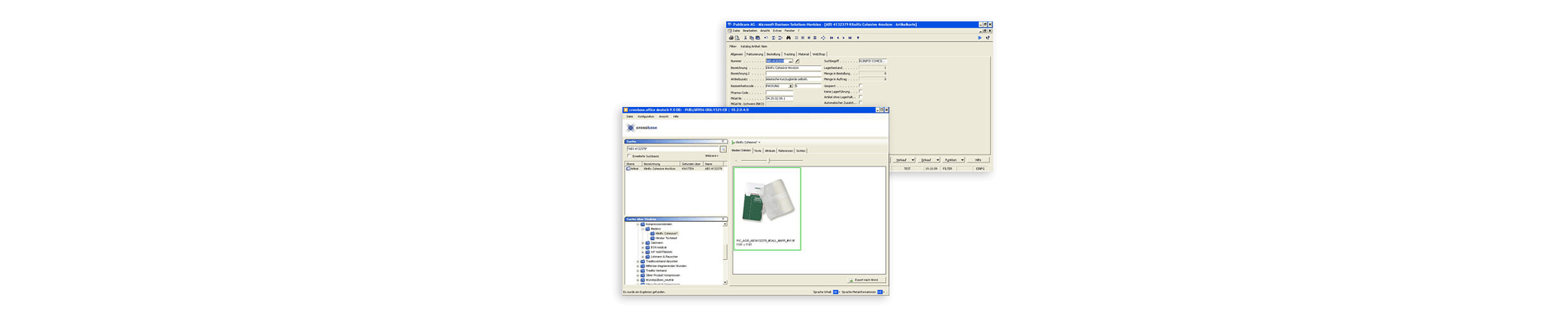Select BSN medical in the structure tree

click(x=659, y=247)
